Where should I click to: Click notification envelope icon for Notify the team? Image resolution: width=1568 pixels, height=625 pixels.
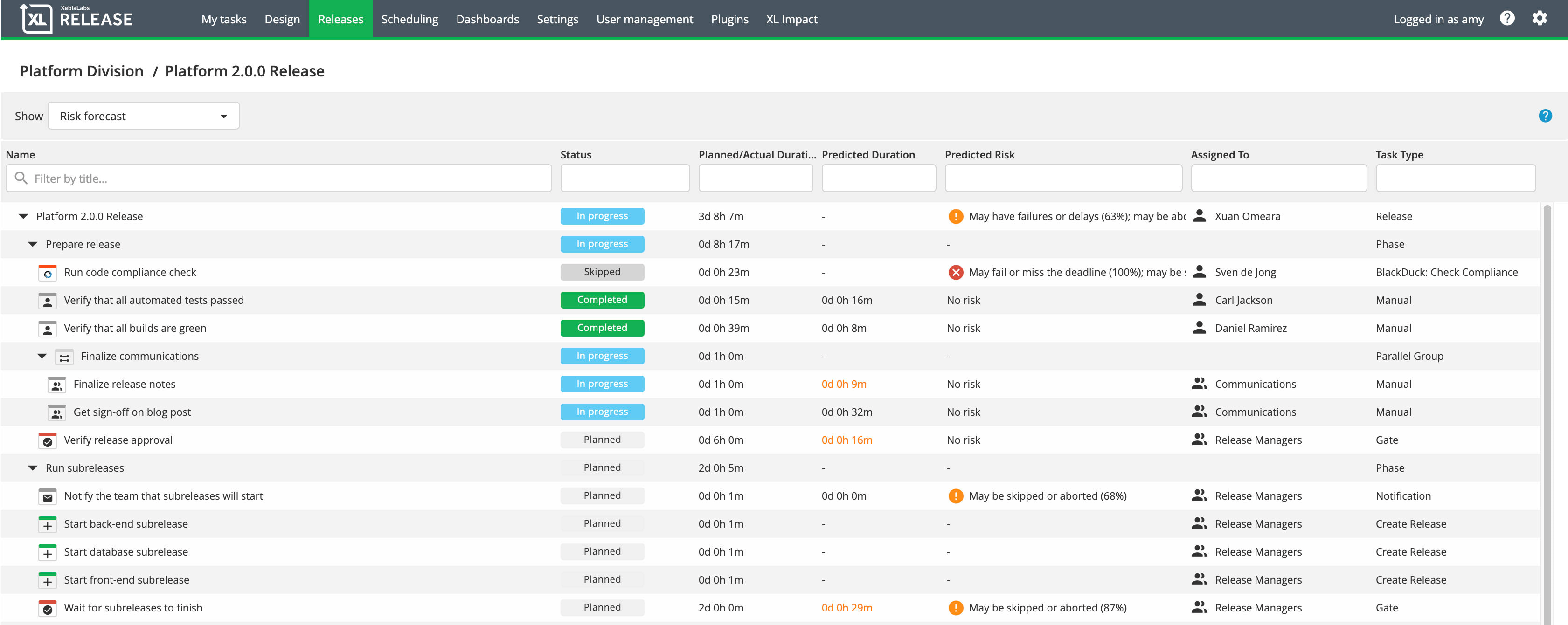(x=48, y=496)
